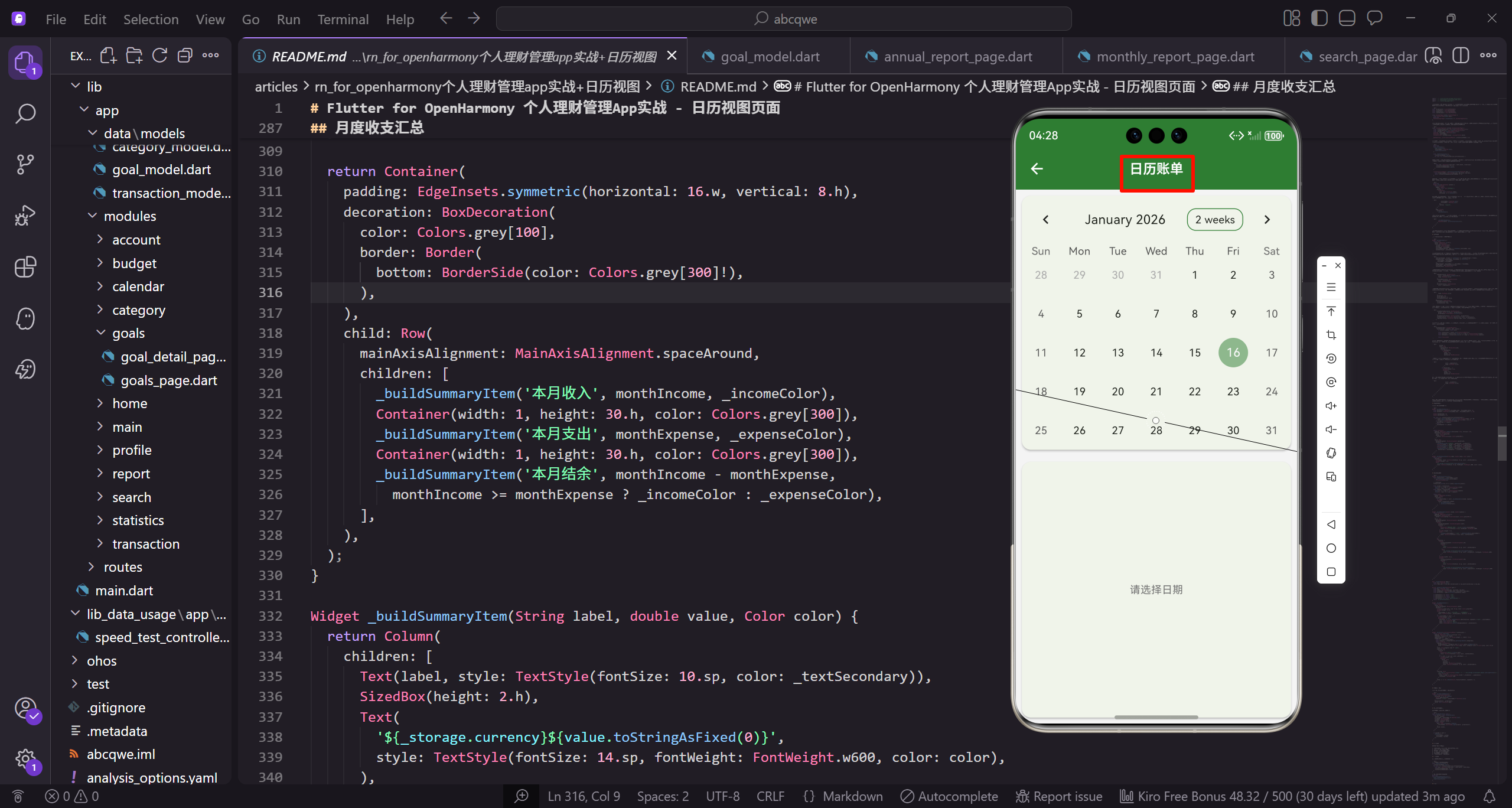Click the New File icon in explorer

108,56
